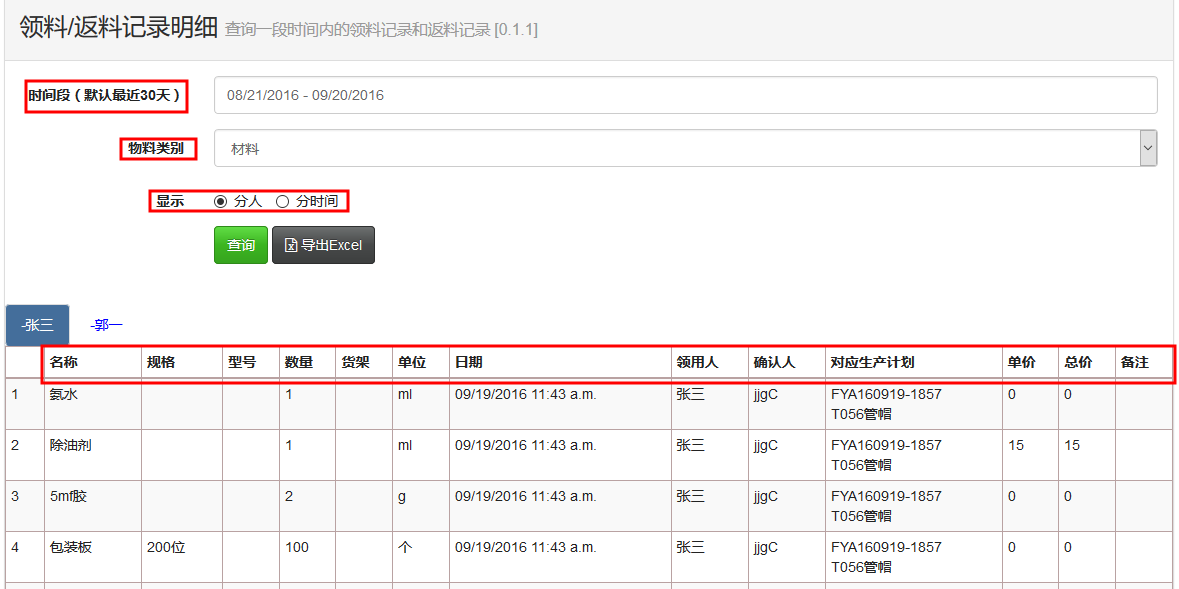Click the 对应生产计划 column header
The width and height of the screenshot is (1179, 589).
(872, 362)
